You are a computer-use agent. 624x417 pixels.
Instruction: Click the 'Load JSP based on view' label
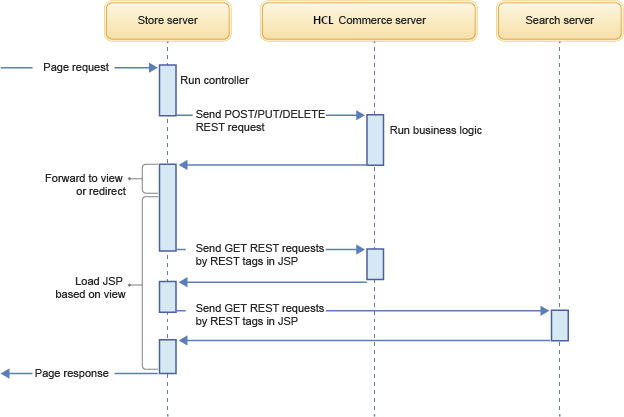pos(90,288)
